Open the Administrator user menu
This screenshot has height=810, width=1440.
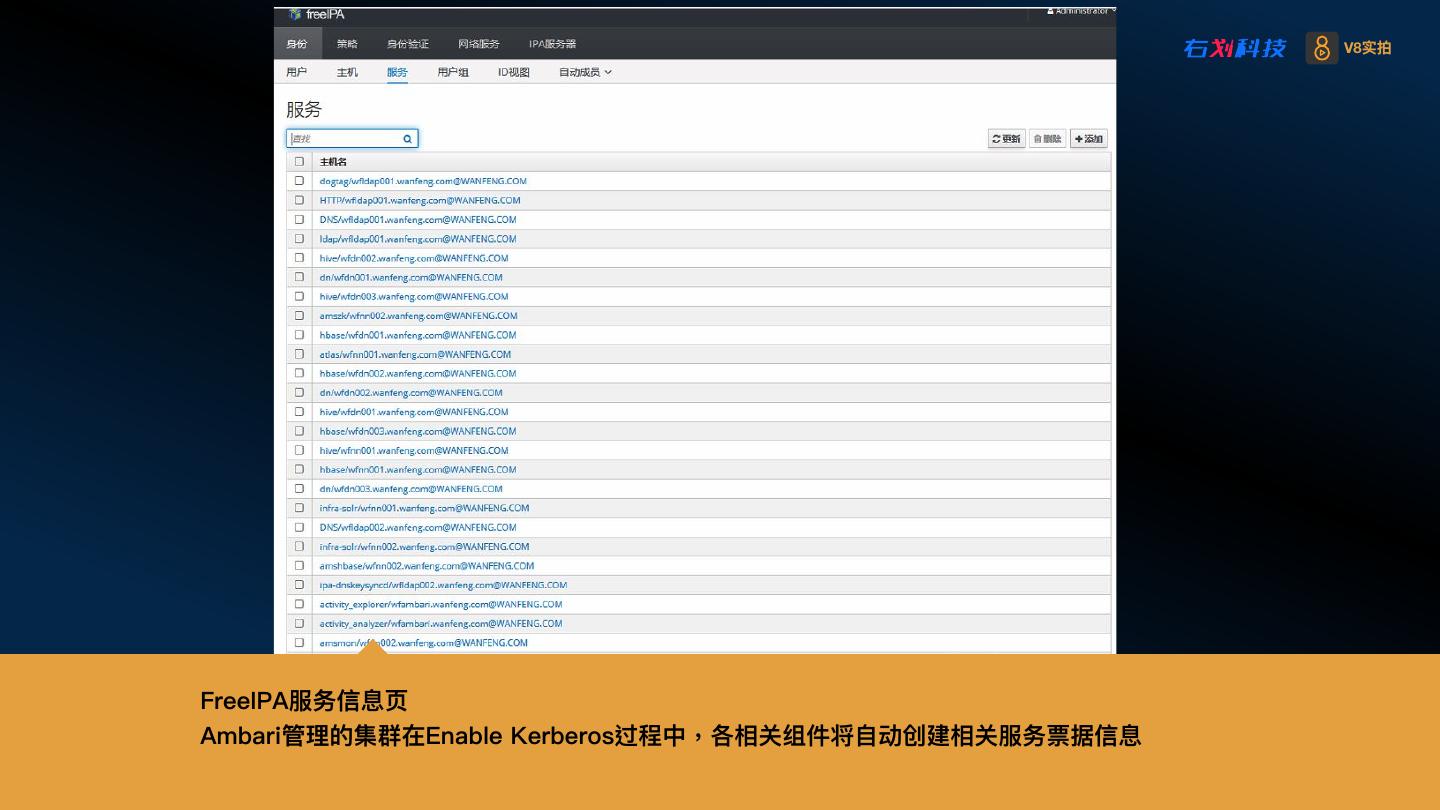(x=1080, y=11)
